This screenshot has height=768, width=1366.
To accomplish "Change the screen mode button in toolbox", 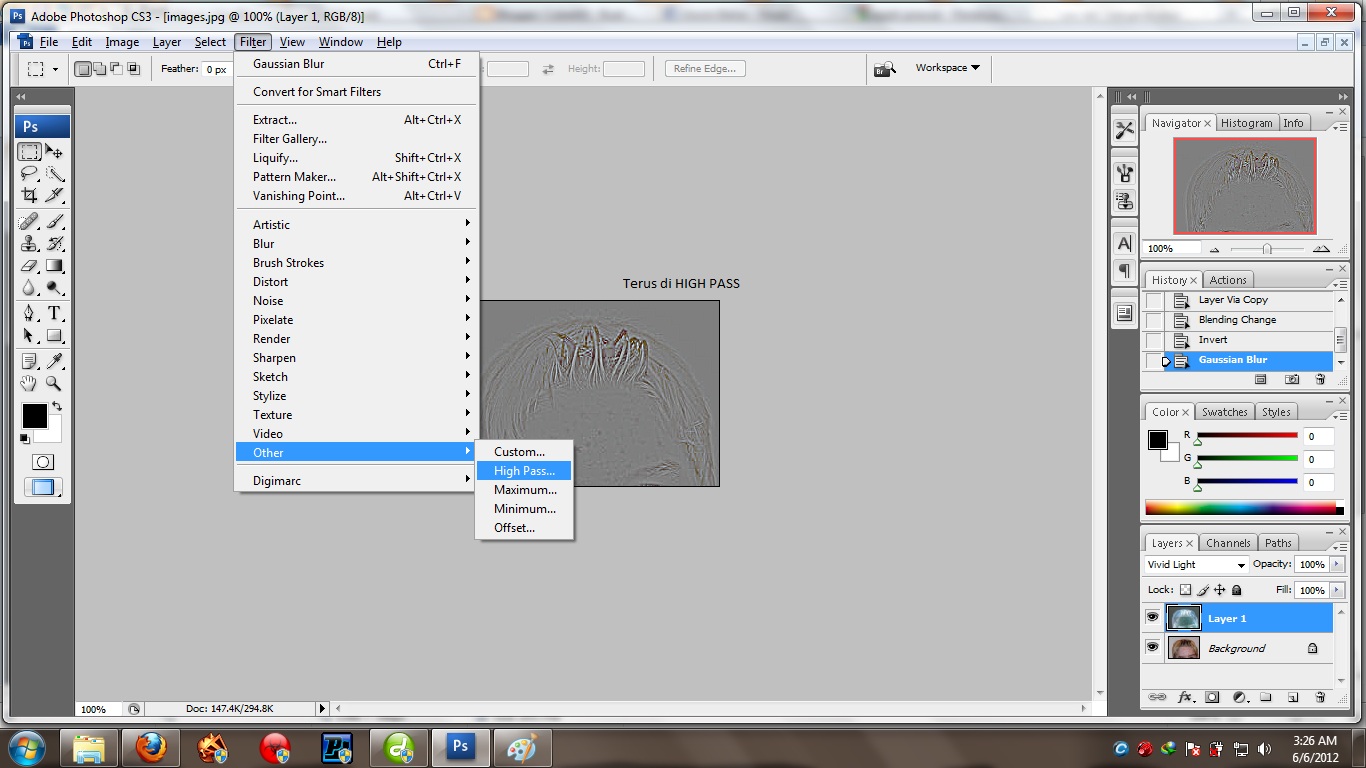I will click(x=43, y=488).
